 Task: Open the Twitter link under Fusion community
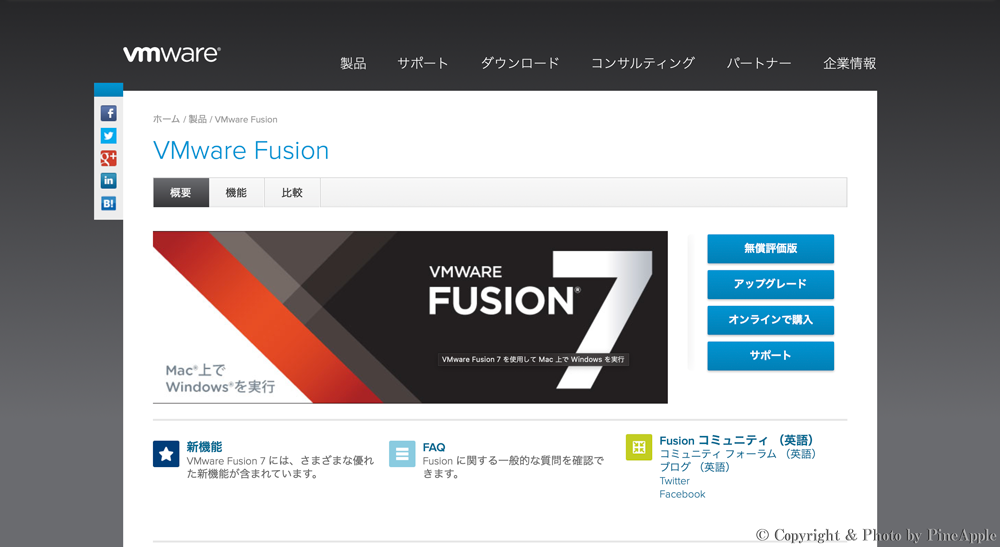click(x=674, y=481)
